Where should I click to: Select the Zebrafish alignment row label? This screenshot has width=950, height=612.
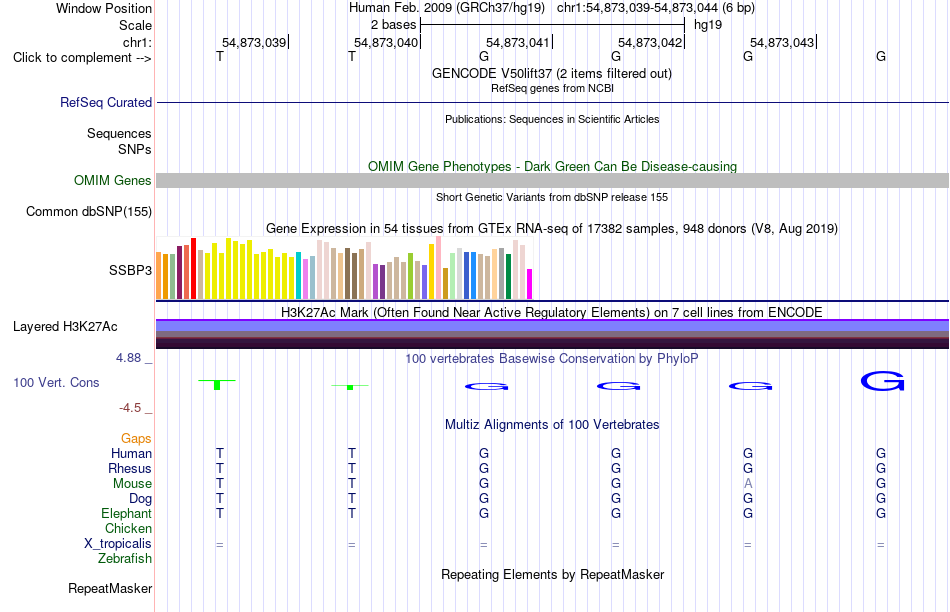(125, 559)
